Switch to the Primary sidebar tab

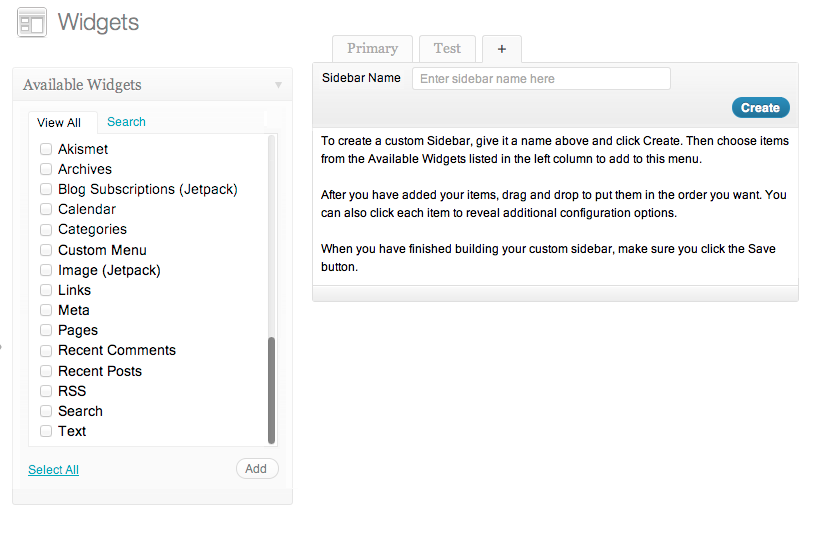point(372,49)
